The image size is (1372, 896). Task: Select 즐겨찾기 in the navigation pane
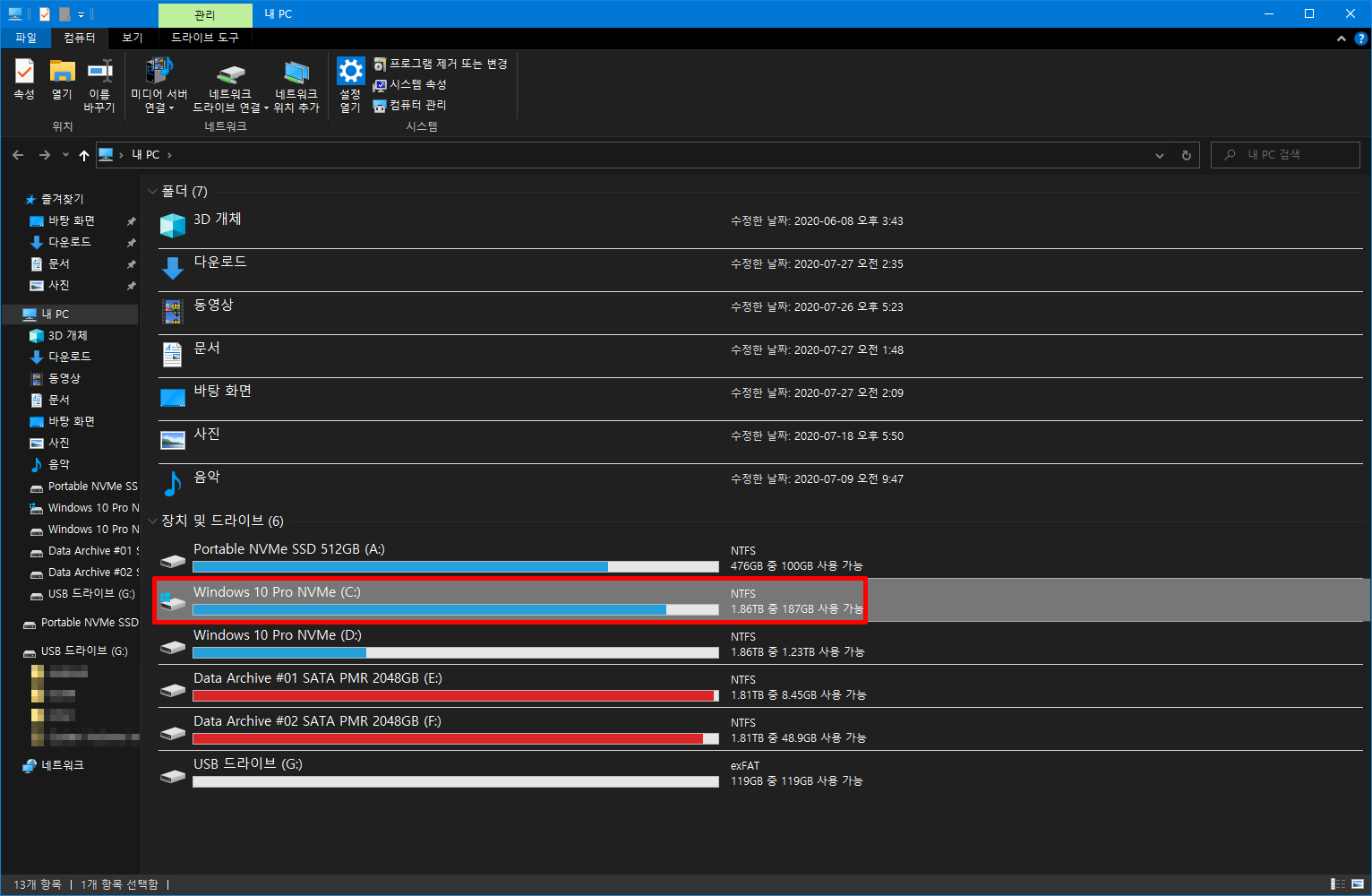point(62,199)
